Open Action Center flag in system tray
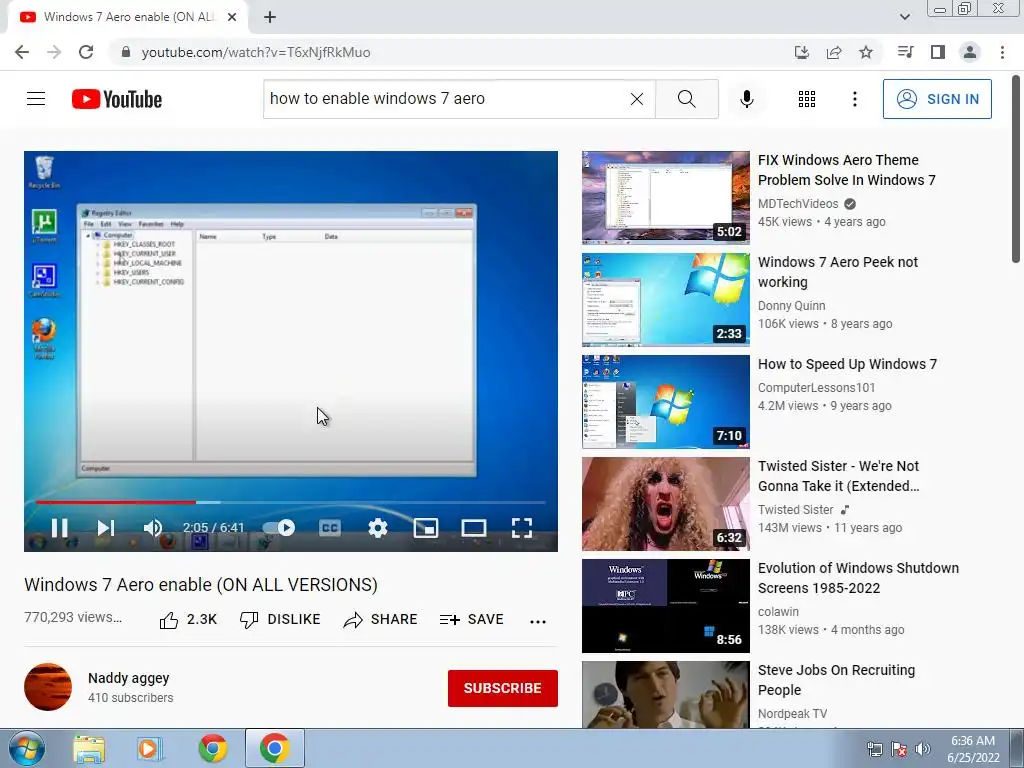Viewport: 1024px width, 768px height. point(899,749)
